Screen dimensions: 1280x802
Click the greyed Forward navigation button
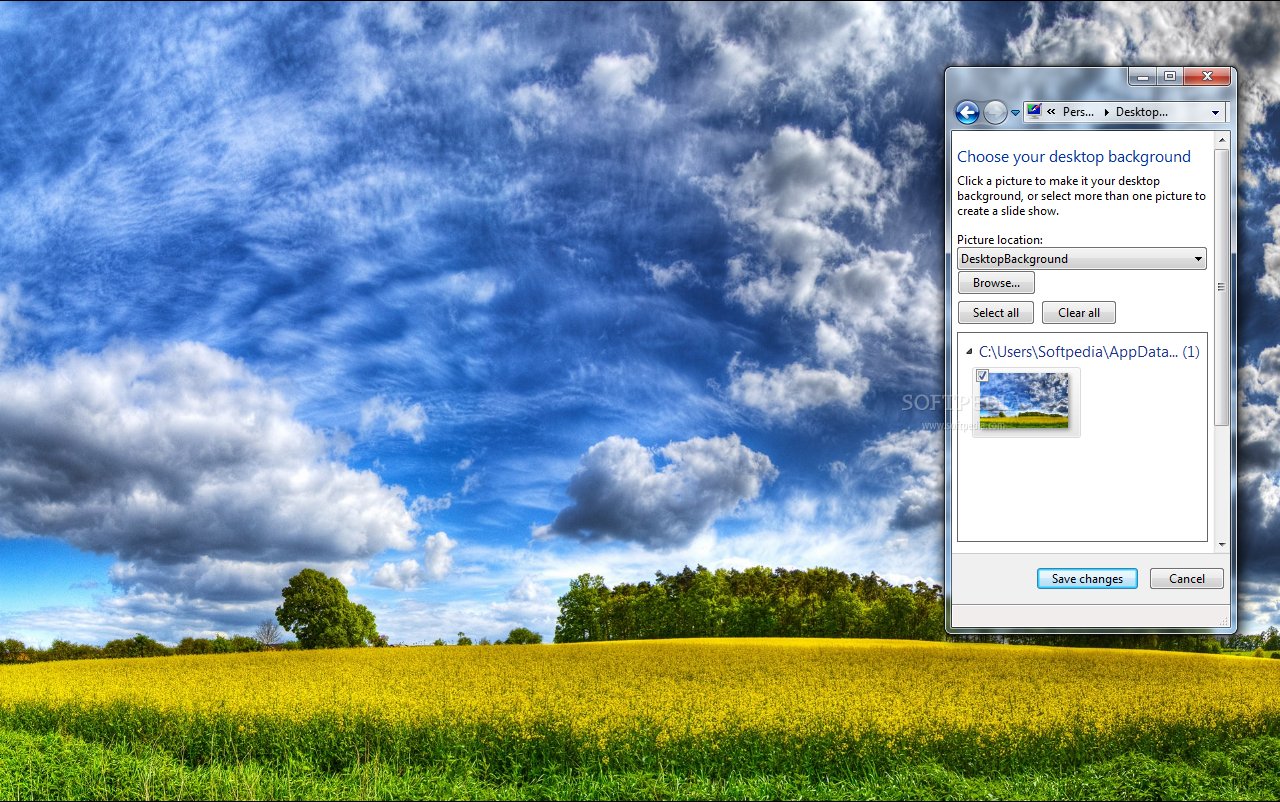pyautogui.click(x=995, y=112)
